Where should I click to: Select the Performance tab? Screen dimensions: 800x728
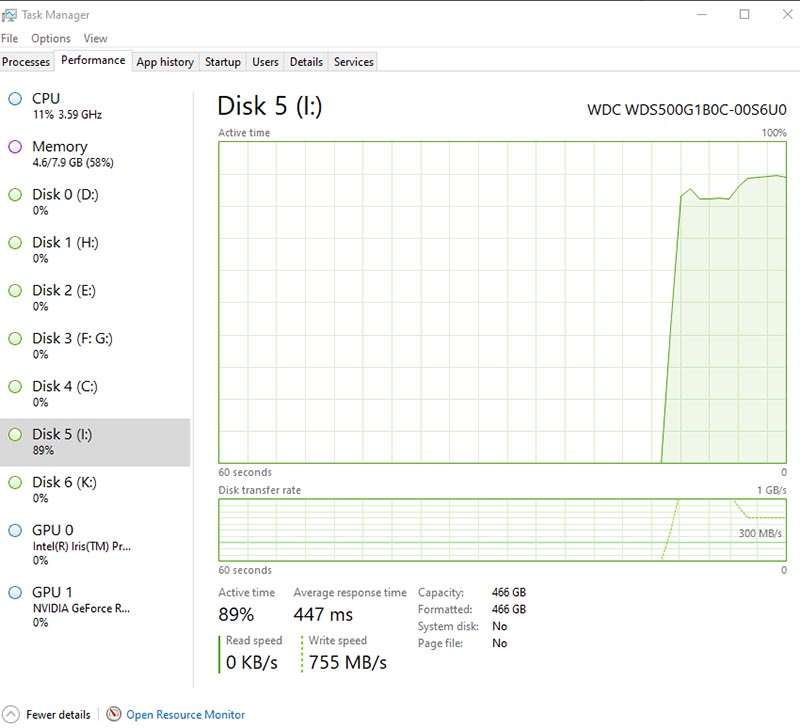[x=93, y=60]
